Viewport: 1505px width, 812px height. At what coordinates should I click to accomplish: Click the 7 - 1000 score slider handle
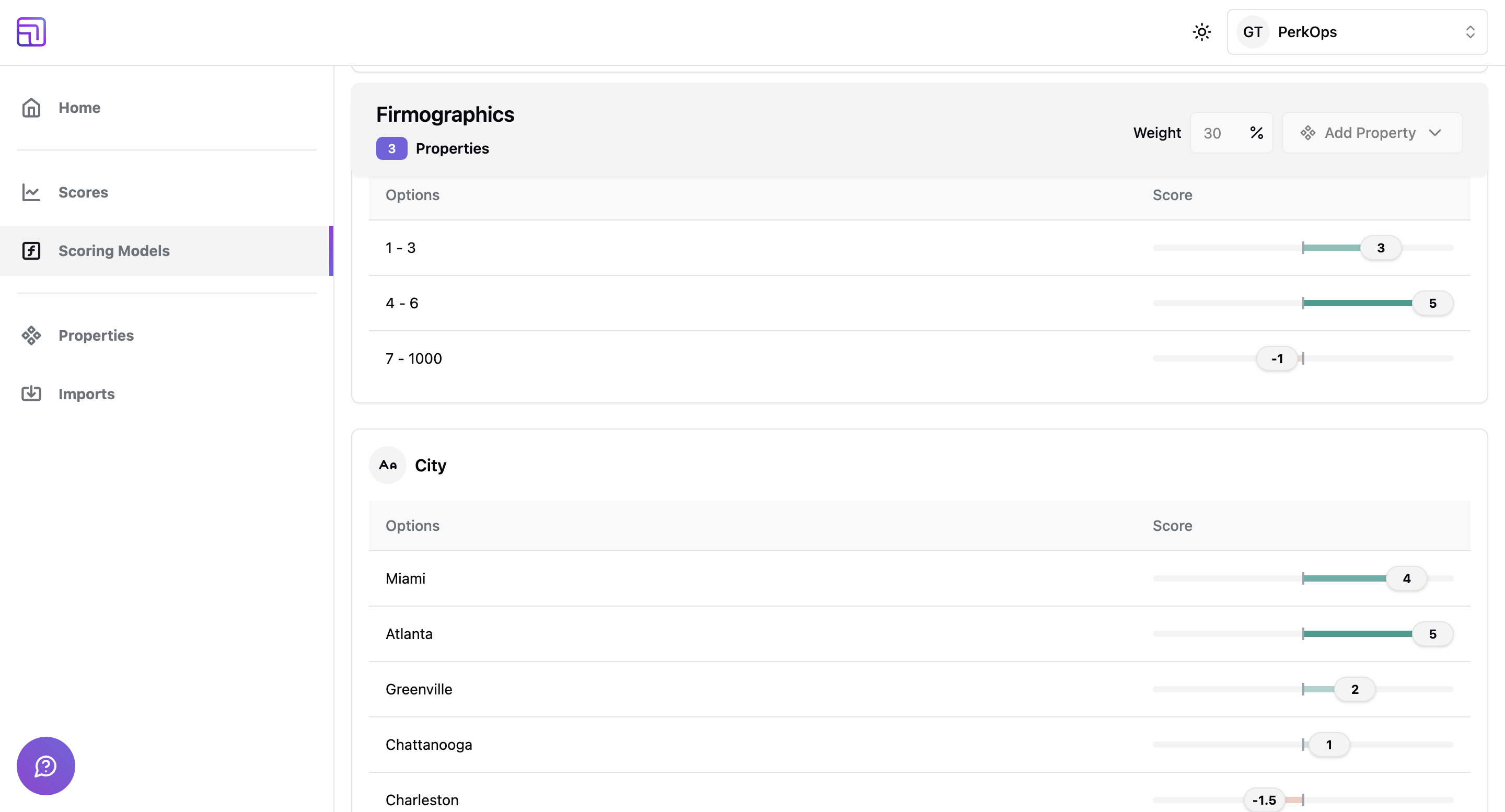(x=1277, y=358)
